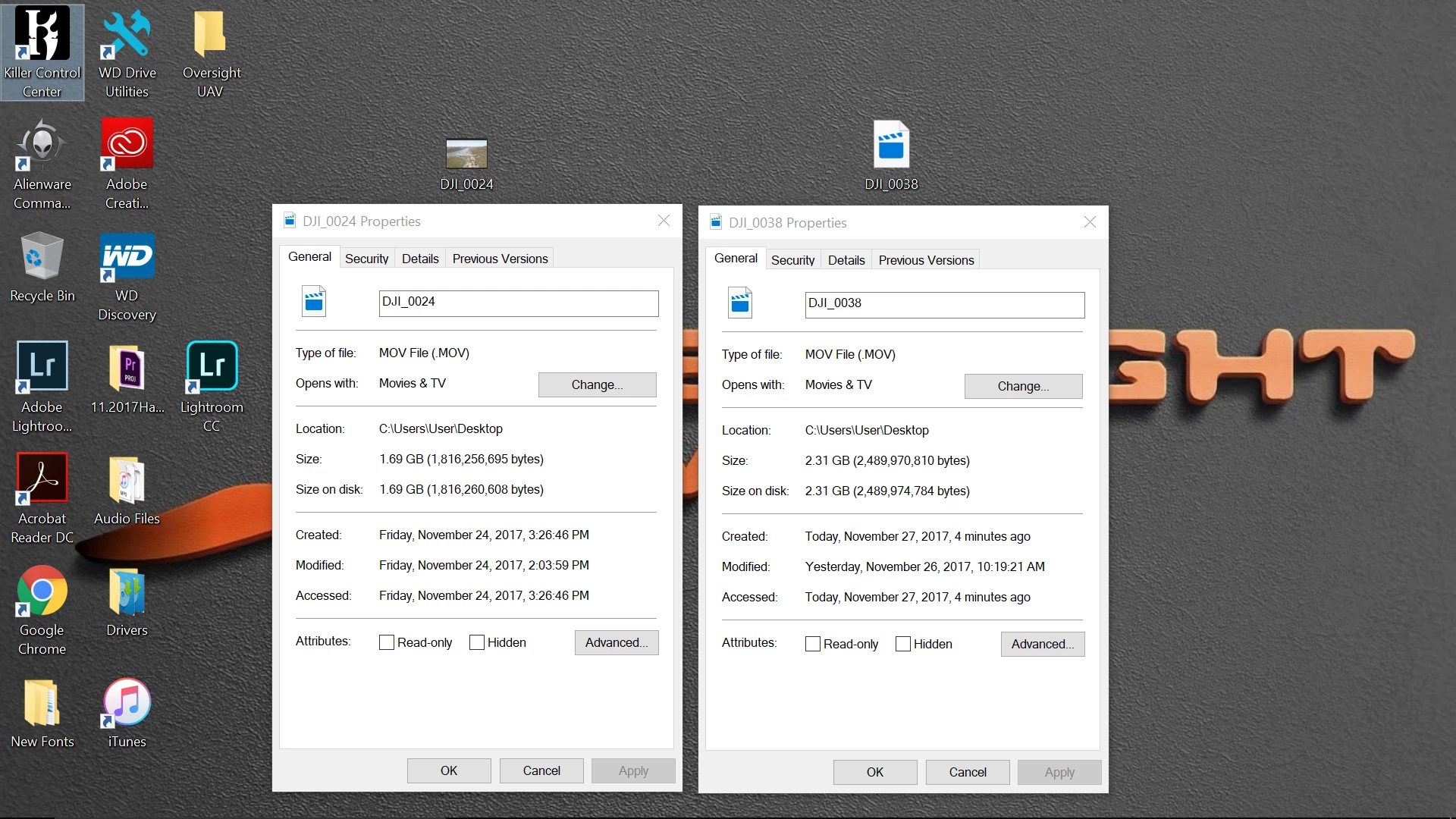Check Hidden attribute in DJI_0024 Properties
1456x819 pixels.
[x=477, y=643]
